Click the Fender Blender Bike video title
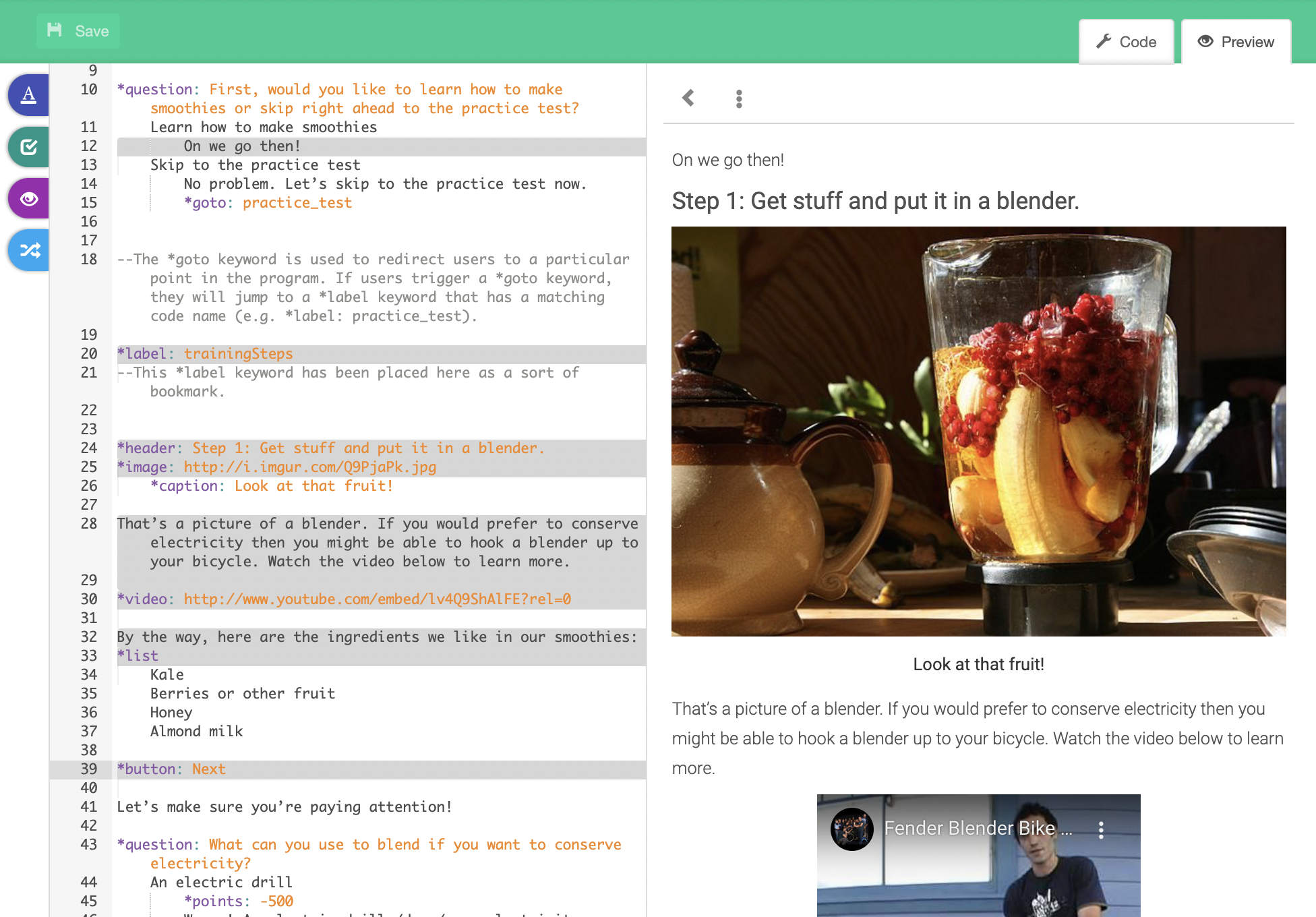 978,829
